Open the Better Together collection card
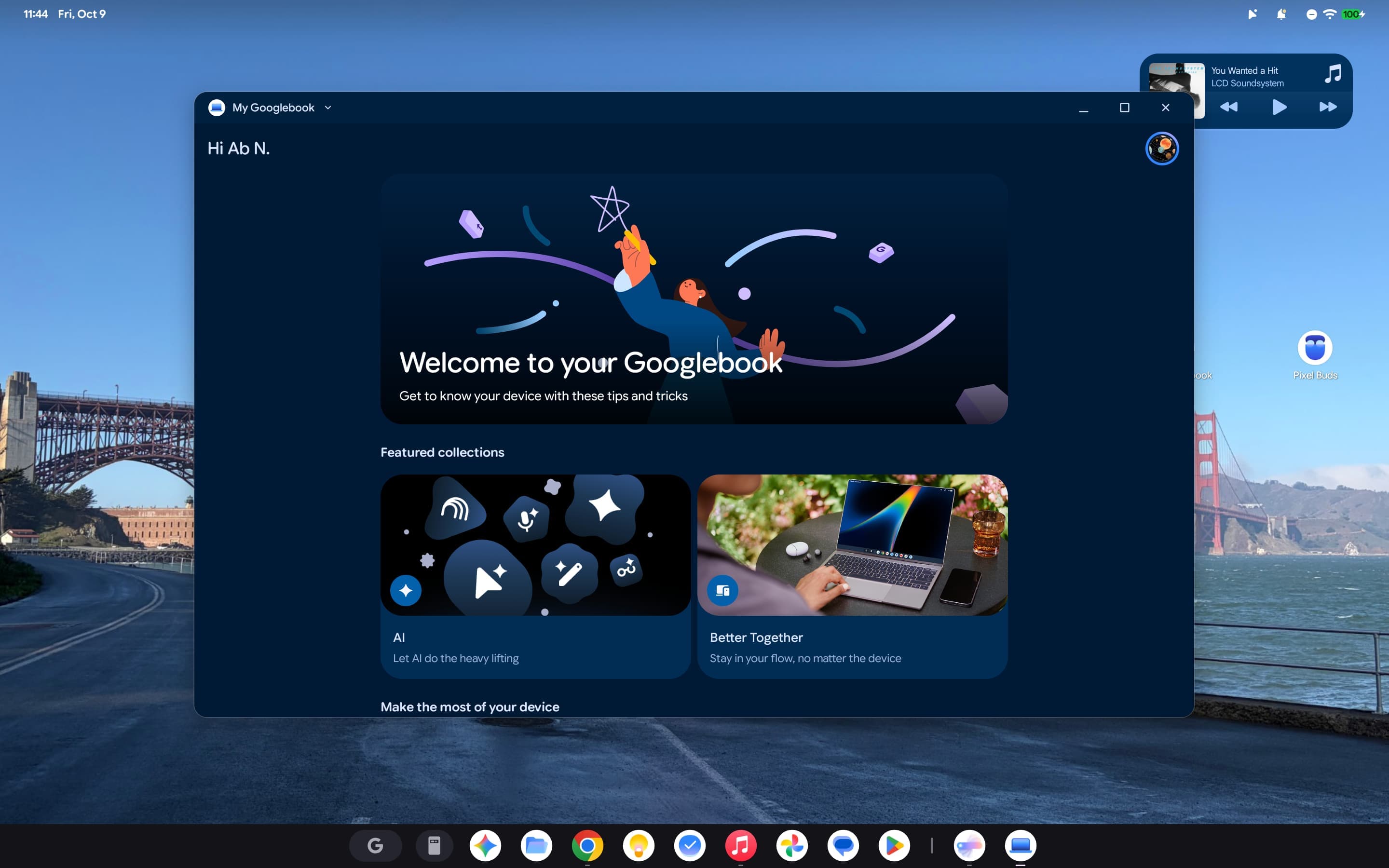The height and width of the screenshot is (868, 1389). click(852, 576)
